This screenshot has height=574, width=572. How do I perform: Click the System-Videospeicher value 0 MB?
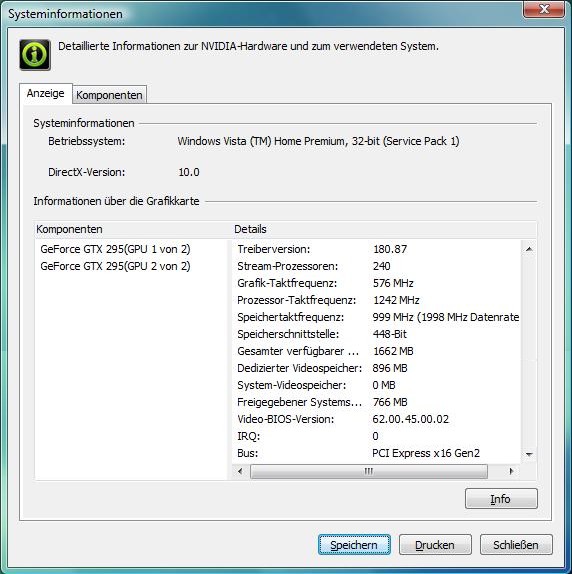pyautogui.click(x=384, y=385)
